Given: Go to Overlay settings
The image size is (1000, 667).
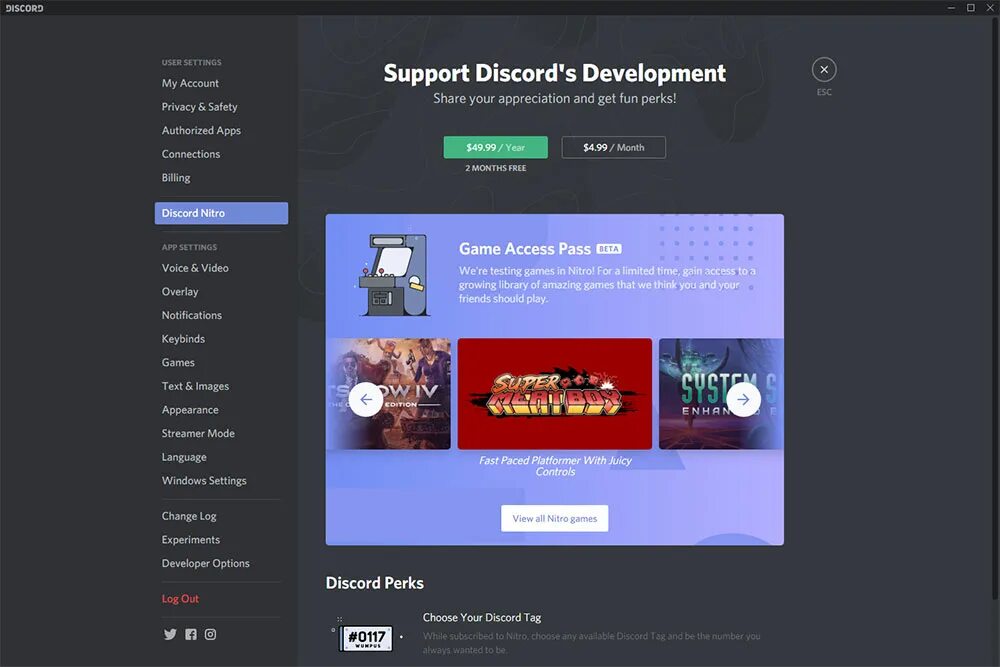Looking at the screenshot, I should 180,291.
